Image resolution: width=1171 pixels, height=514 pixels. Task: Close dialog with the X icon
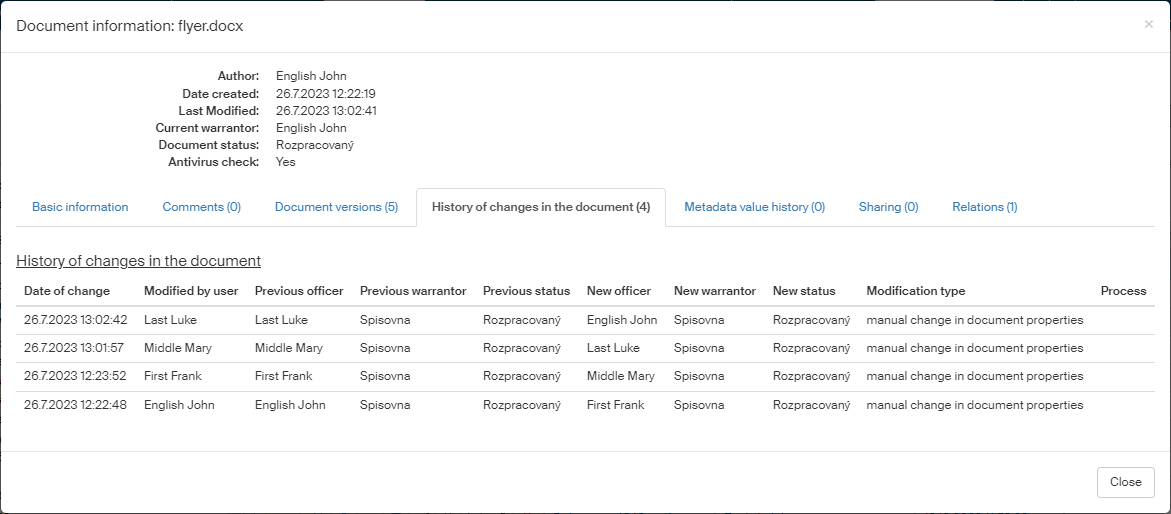click(x=1148, y=24)
